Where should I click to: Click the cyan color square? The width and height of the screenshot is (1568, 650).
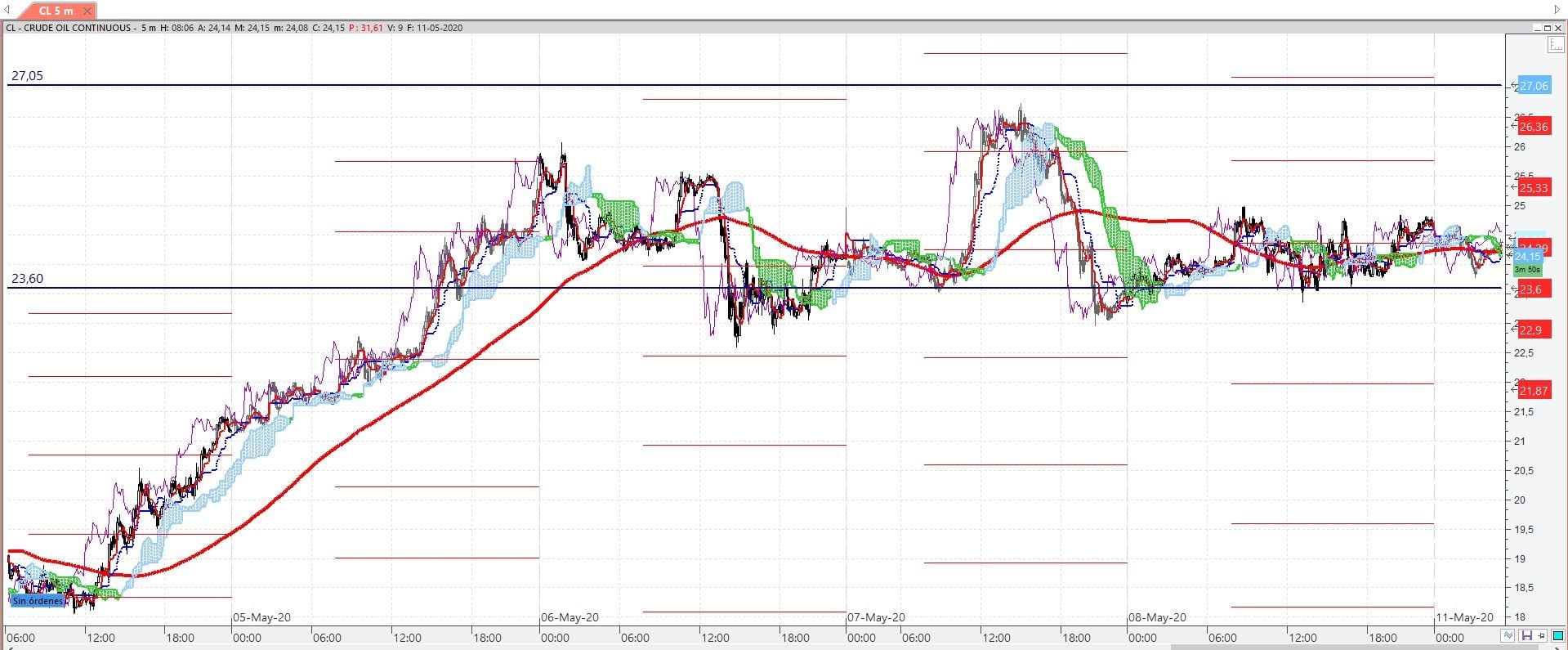pyautogui.click(x=1557, y=636)
